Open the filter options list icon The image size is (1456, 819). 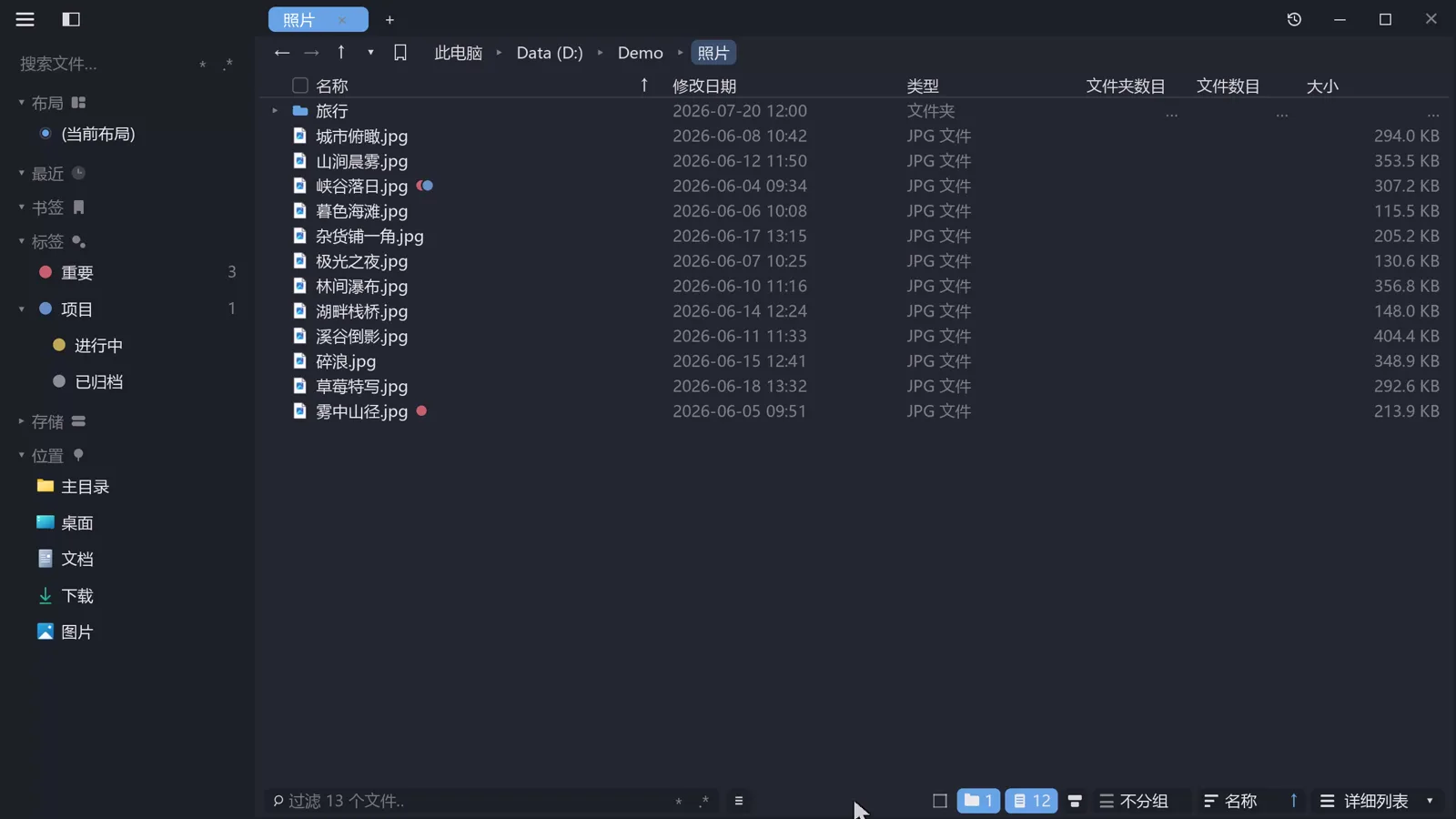[739, 801]
